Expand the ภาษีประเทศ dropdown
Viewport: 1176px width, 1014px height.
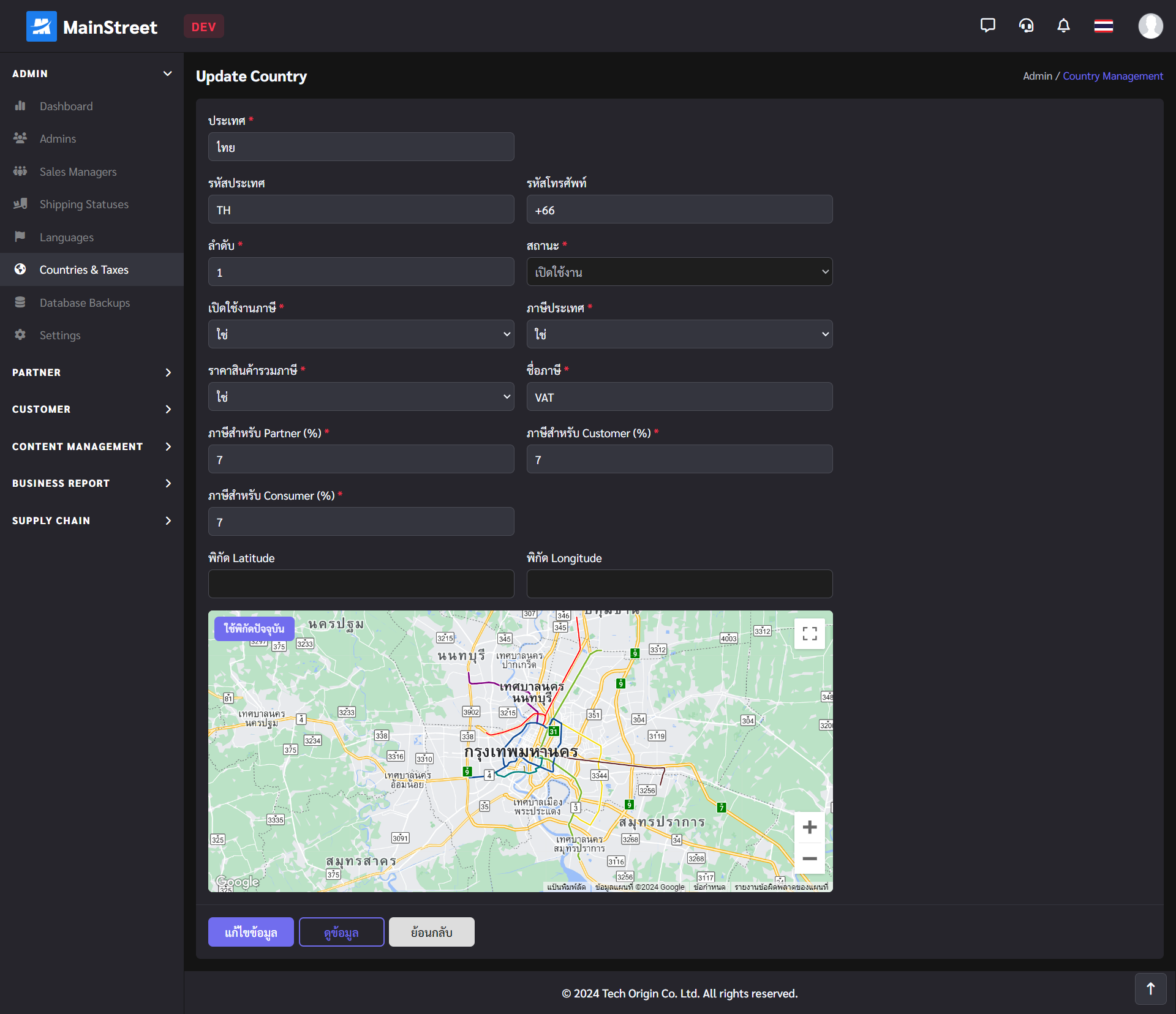point(680,334)
